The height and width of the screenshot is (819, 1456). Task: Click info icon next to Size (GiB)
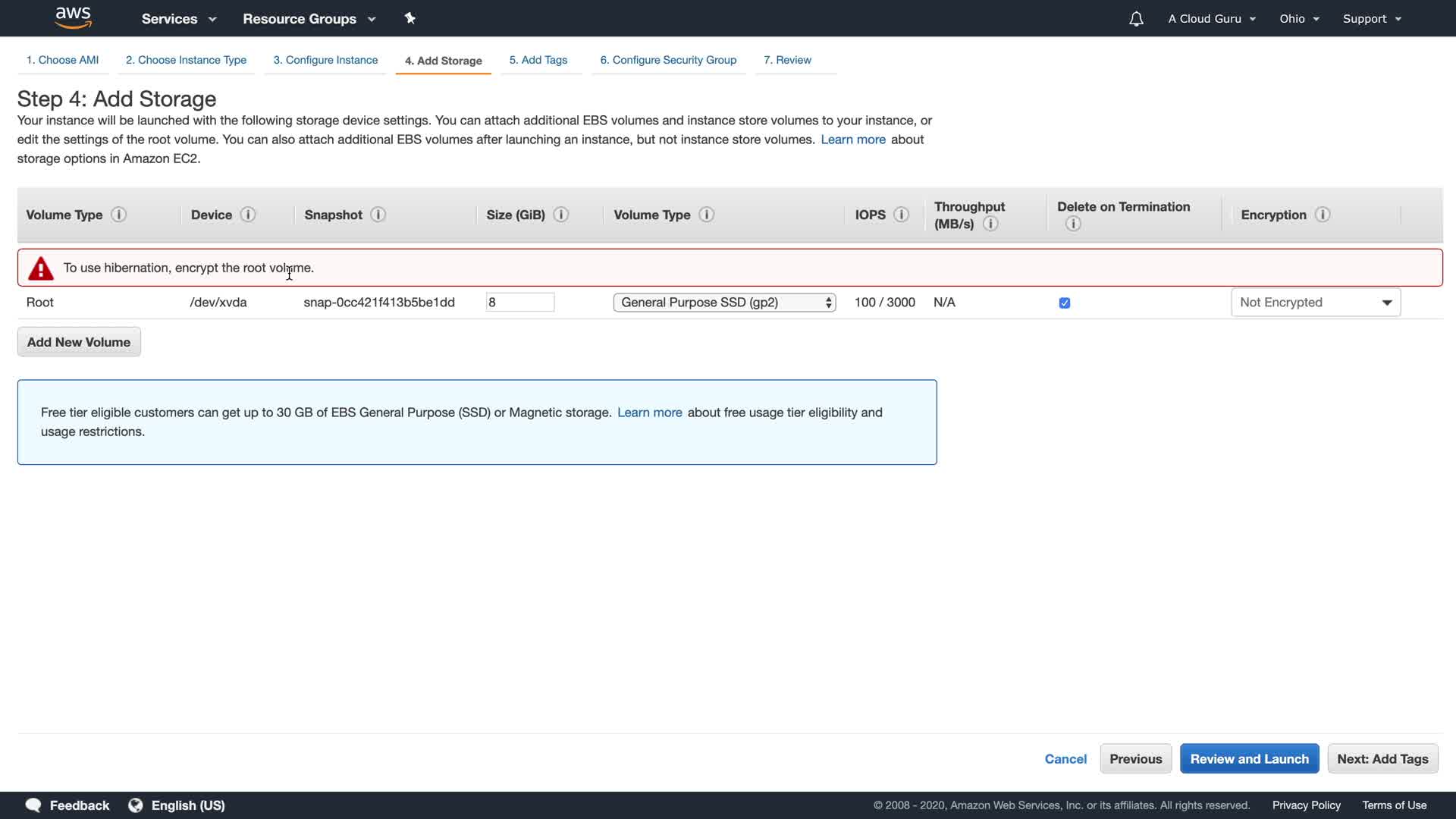click(x=561, y=215)
